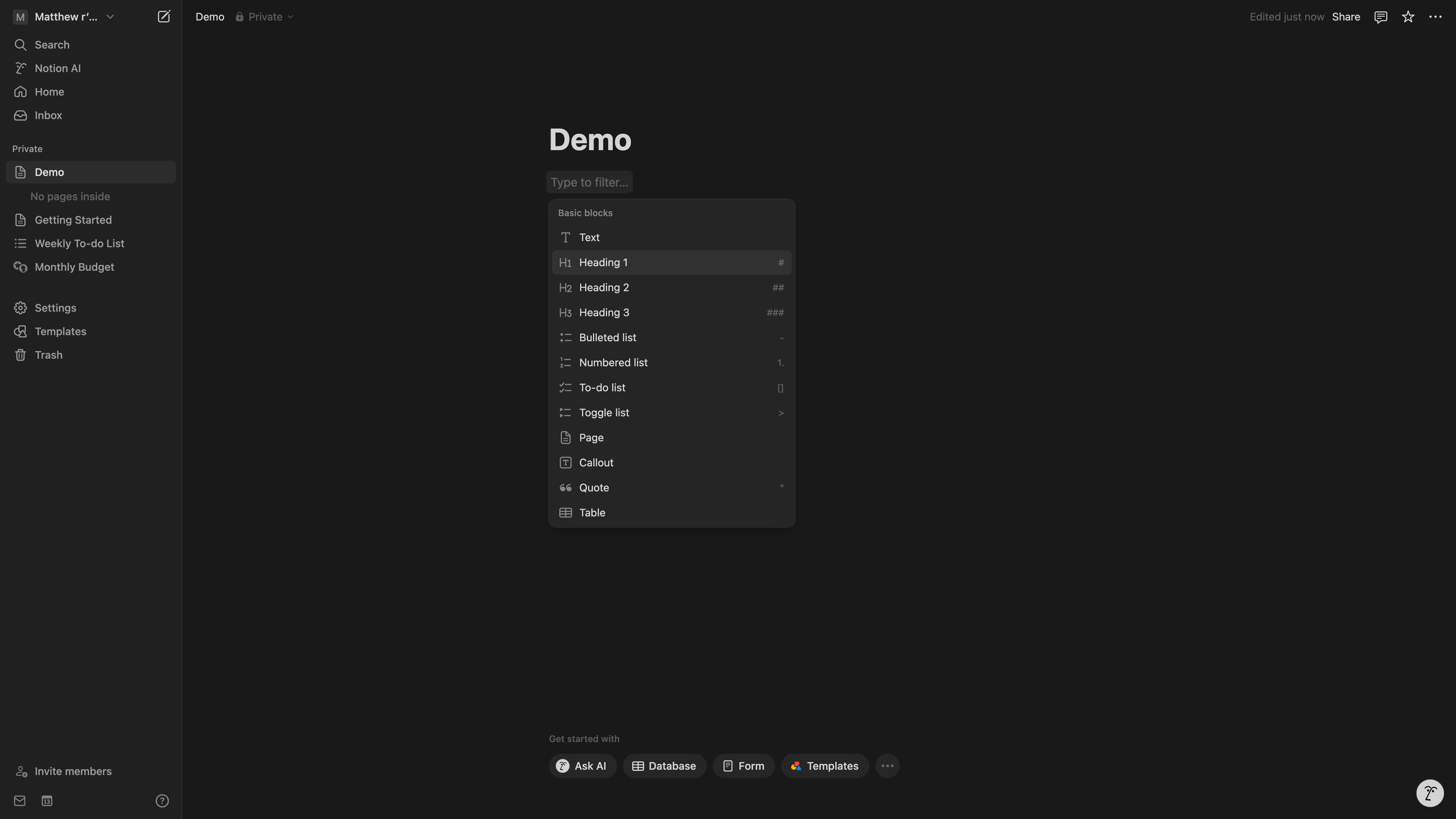1456x819 pixels.
Task: Open the floating Notion AI assistant button
Action: [x=1430, y=793]
